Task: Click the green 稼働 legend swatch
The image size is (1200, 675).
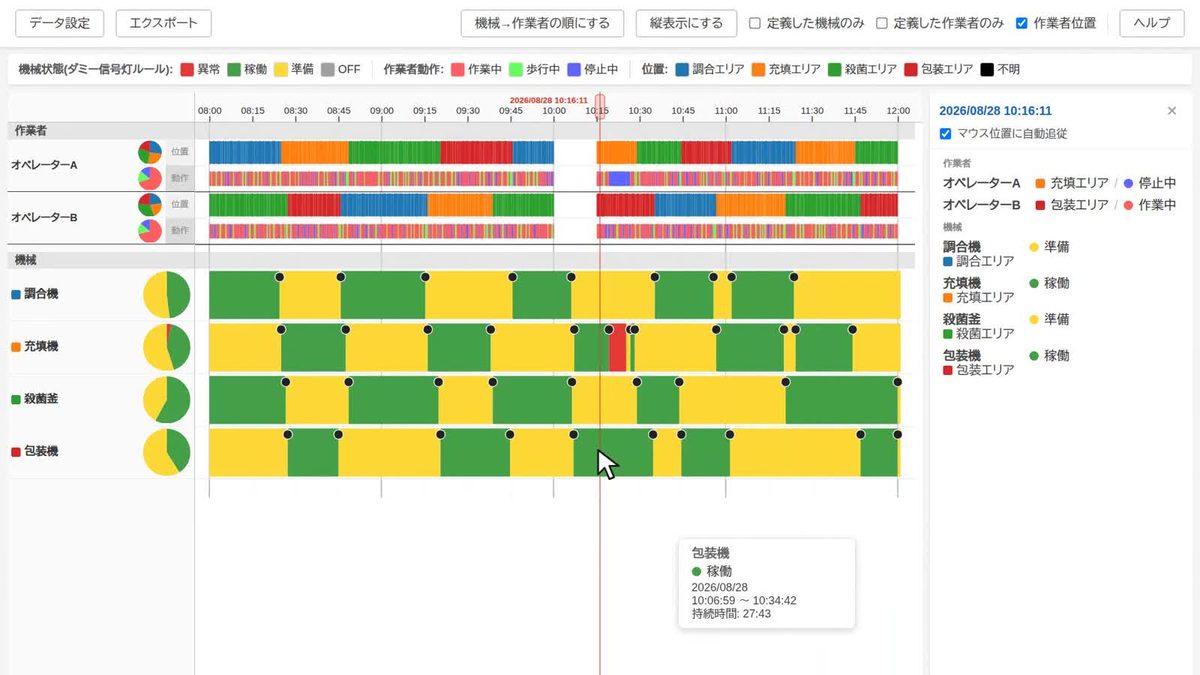Action: [234, 70]
